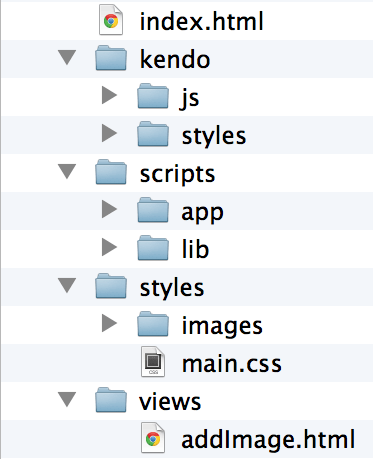Collapse the top-level styles folder

pyautogui.click(x=67, y=286)
